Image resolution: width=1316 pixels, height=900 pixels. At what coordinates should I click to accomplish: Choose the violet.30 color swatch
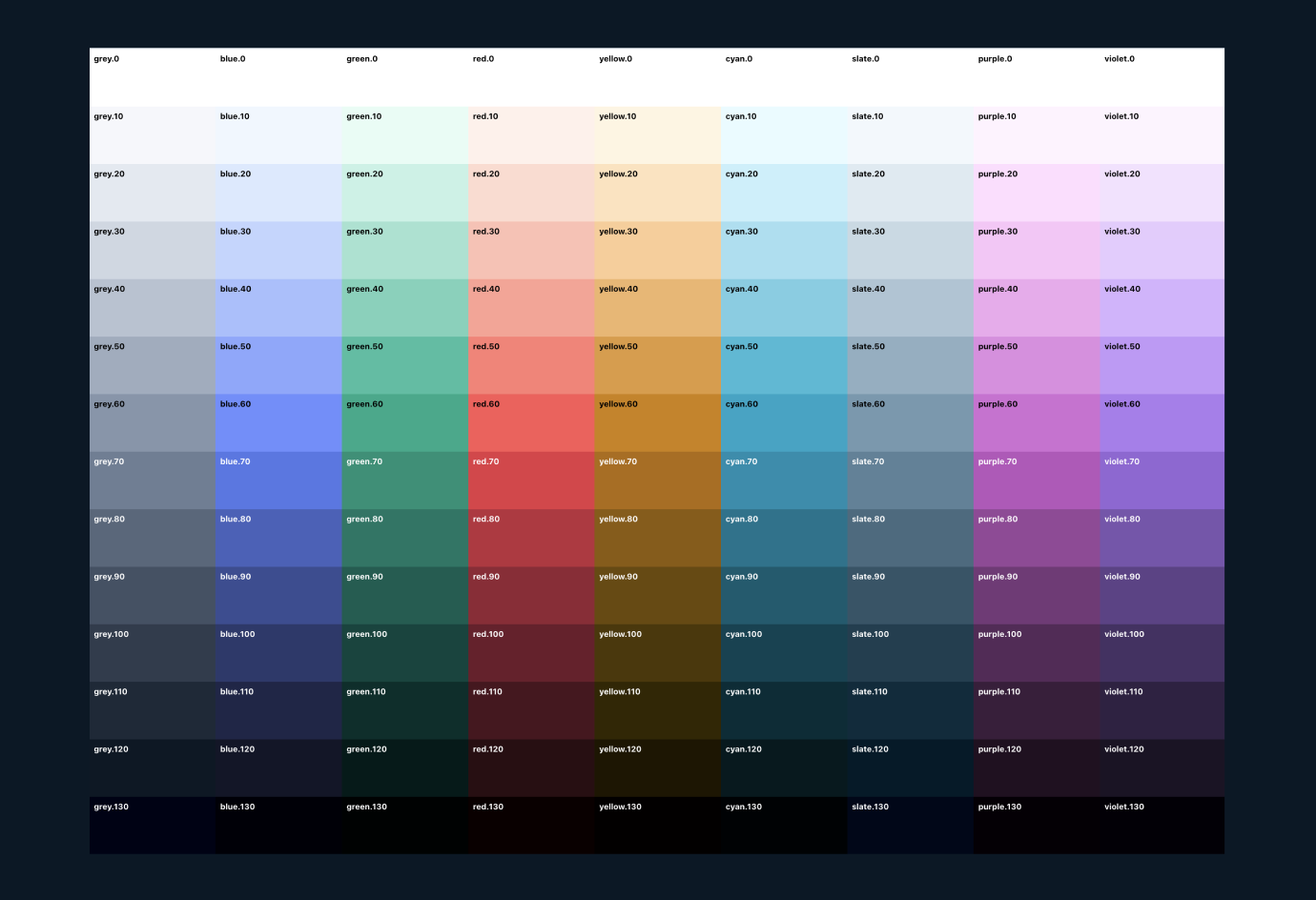click(x=1162, y=250)
